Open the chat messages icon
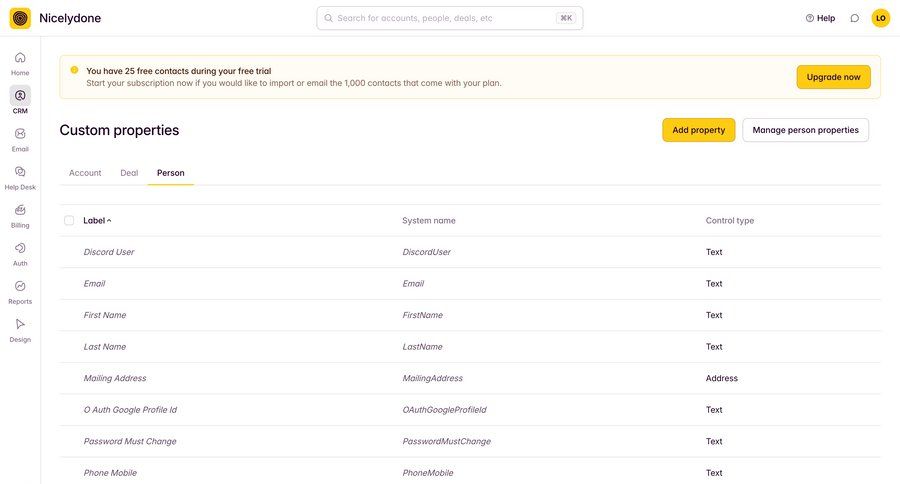 coord(854,18)
